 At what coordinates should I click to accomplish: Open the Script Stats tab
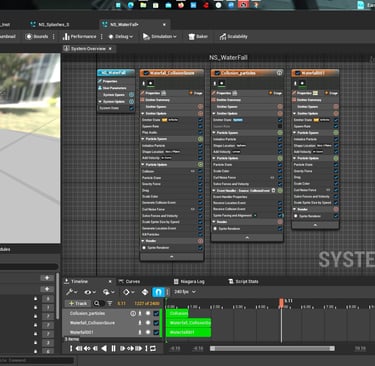point(243,282)
